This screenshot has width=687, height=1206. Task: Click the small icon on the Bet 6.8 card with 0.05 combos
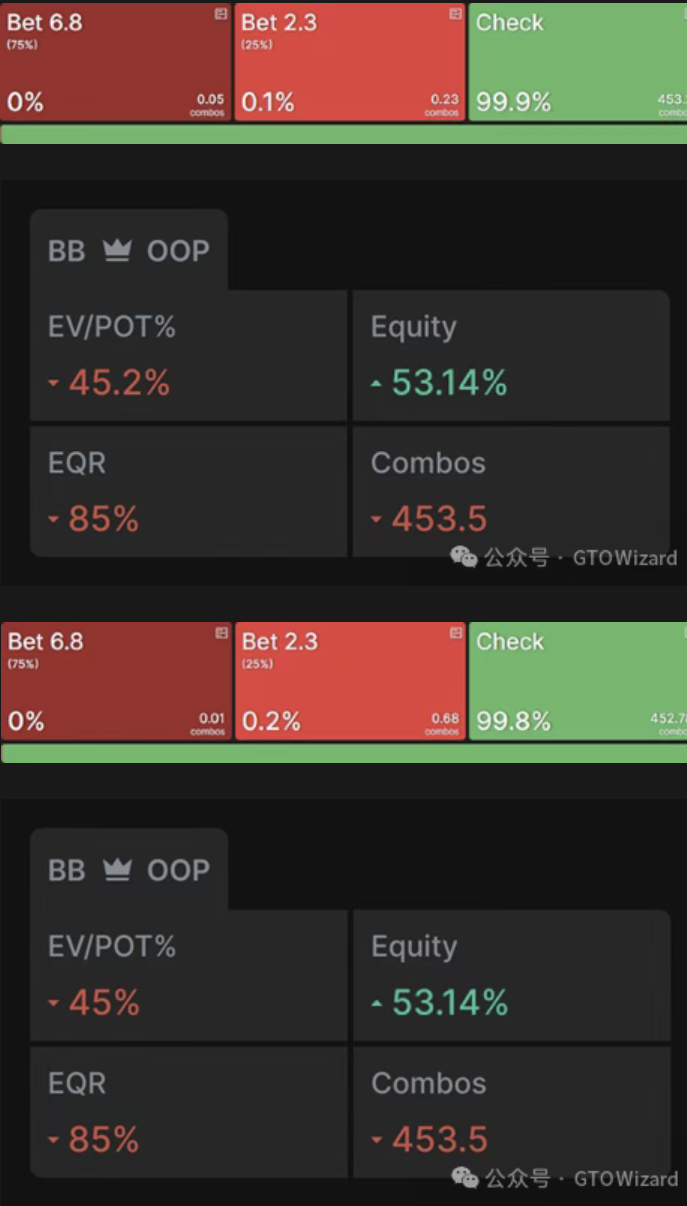pos(221,14)
